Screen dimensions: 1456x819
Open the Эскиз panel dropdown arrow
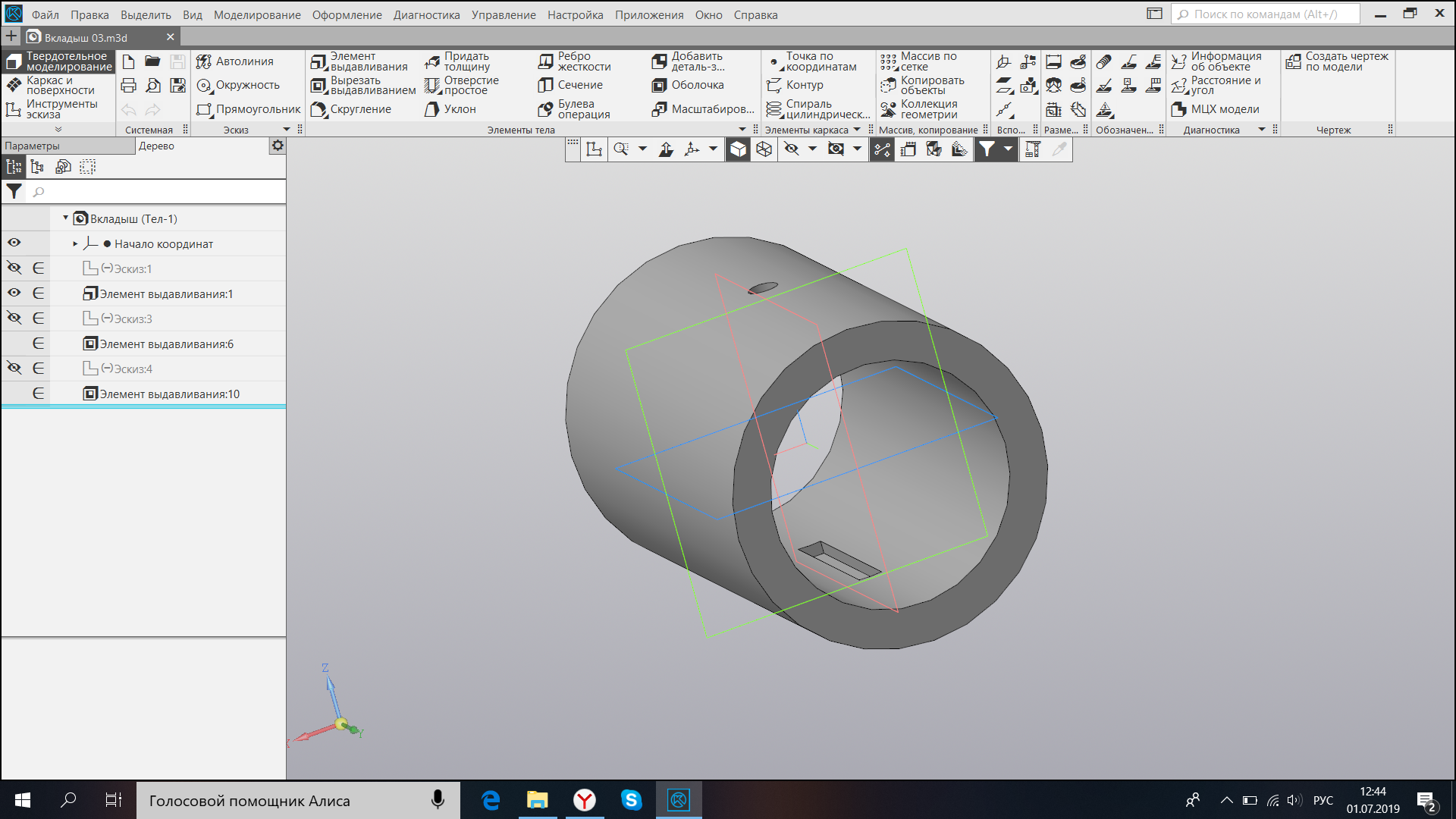pos(287,130)
